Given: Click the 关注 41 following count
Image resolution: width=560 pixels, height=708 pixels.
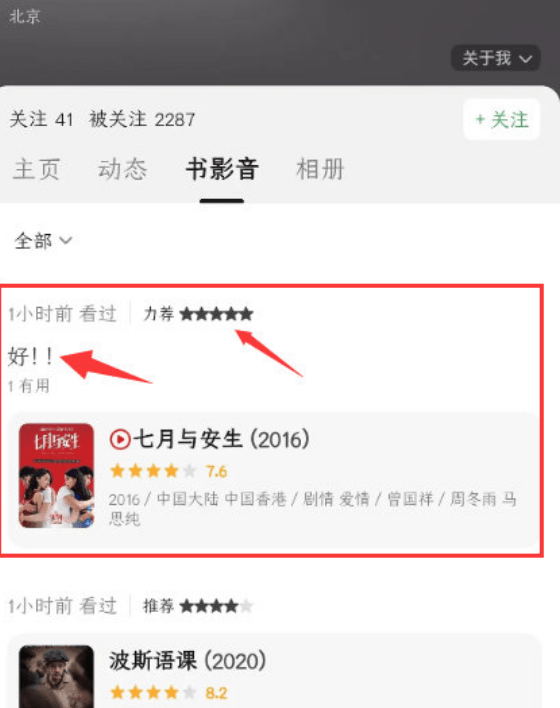Looking at the screenshot, I should (41, 120).
